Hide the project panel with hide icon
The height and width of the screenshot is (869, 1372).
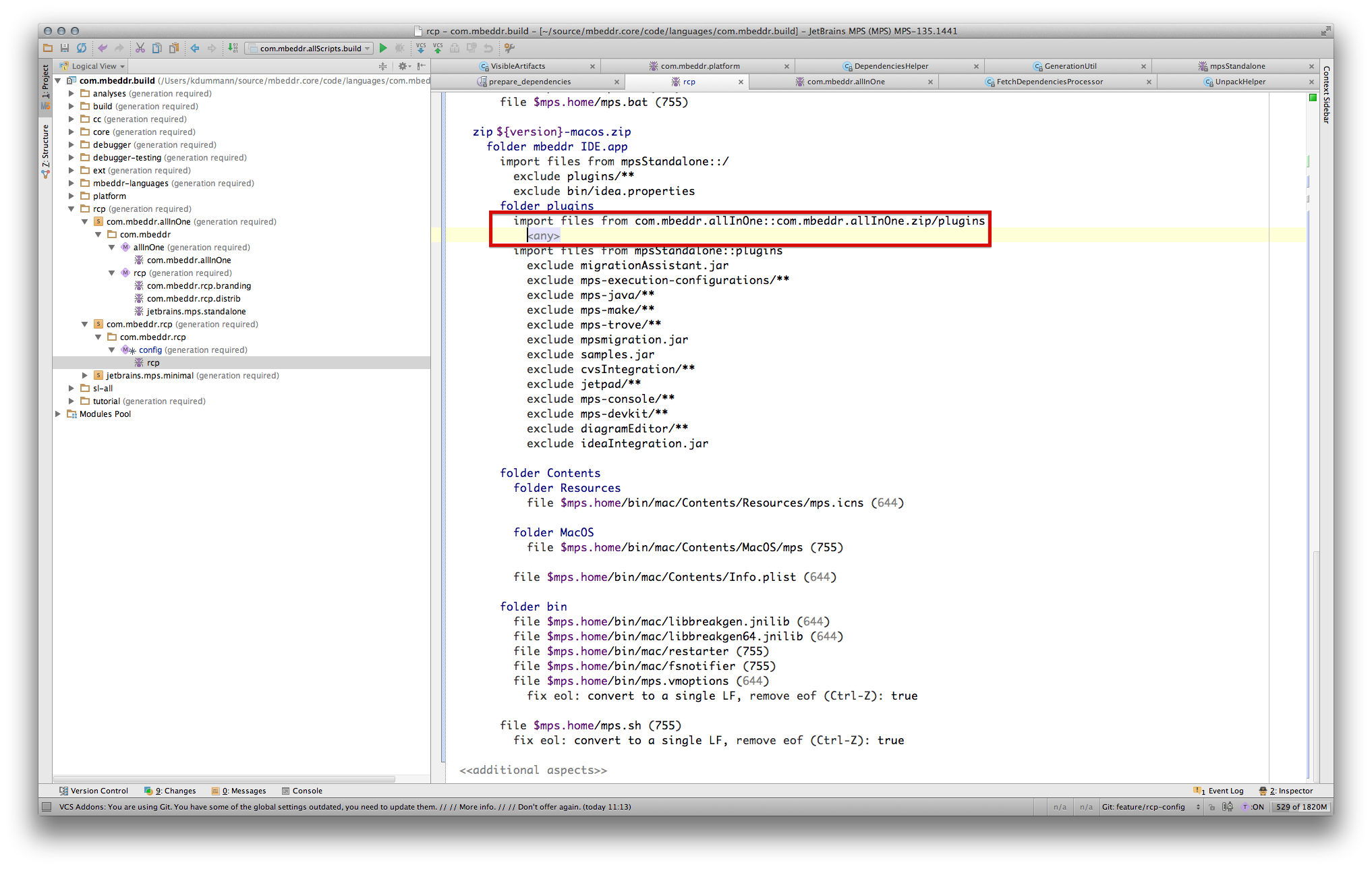[421, 66]
